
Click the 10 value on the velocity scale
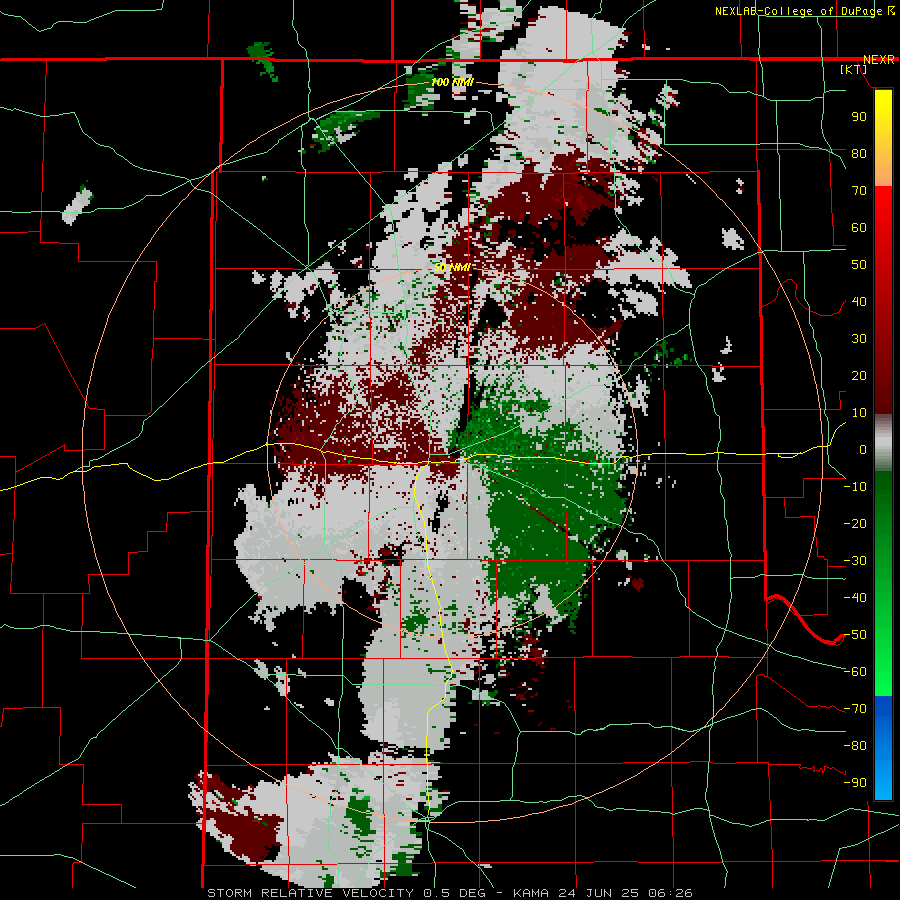[x=859, y=413]
